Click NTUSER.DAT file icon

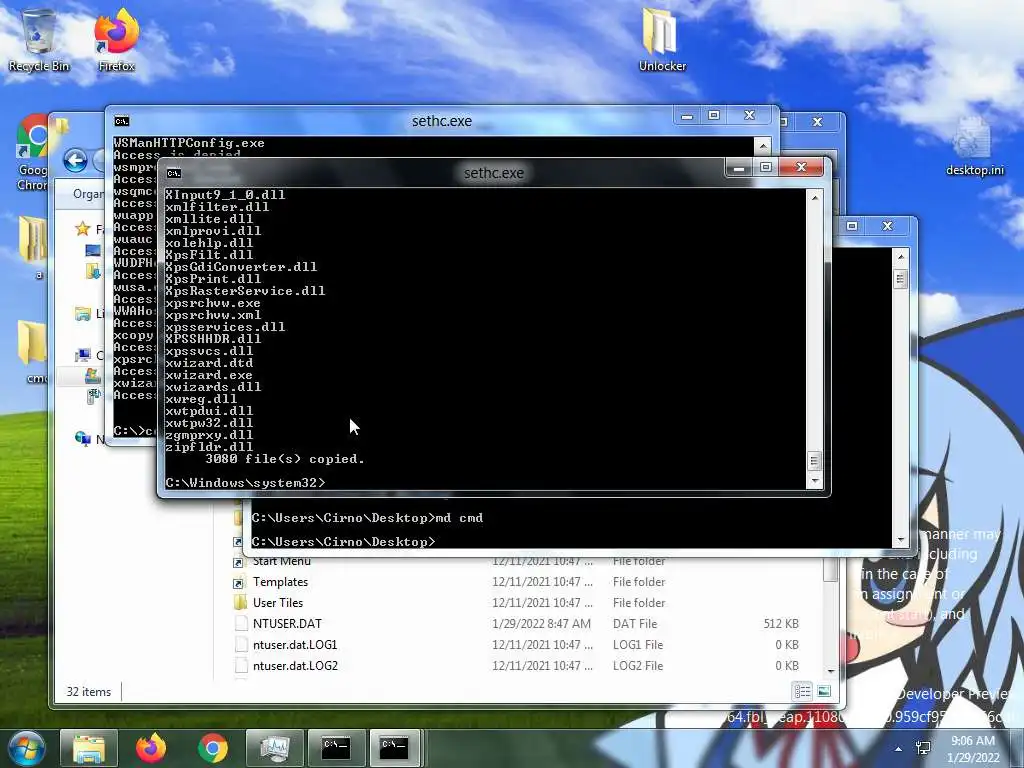(x=242, y=624)
